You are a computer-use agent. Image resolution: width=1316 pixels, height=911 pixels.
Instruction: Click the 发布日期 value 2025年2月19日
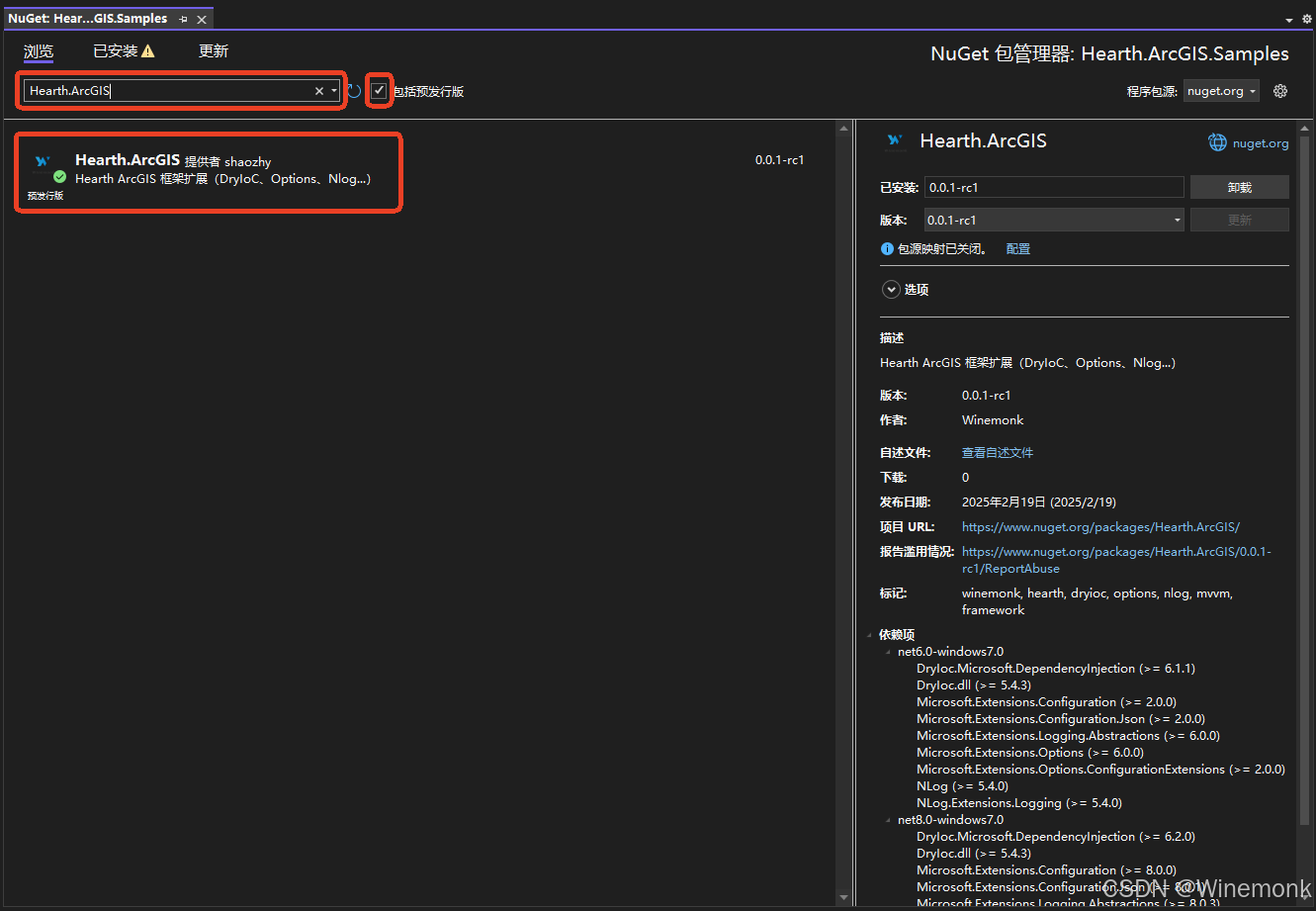(1039, 502)
